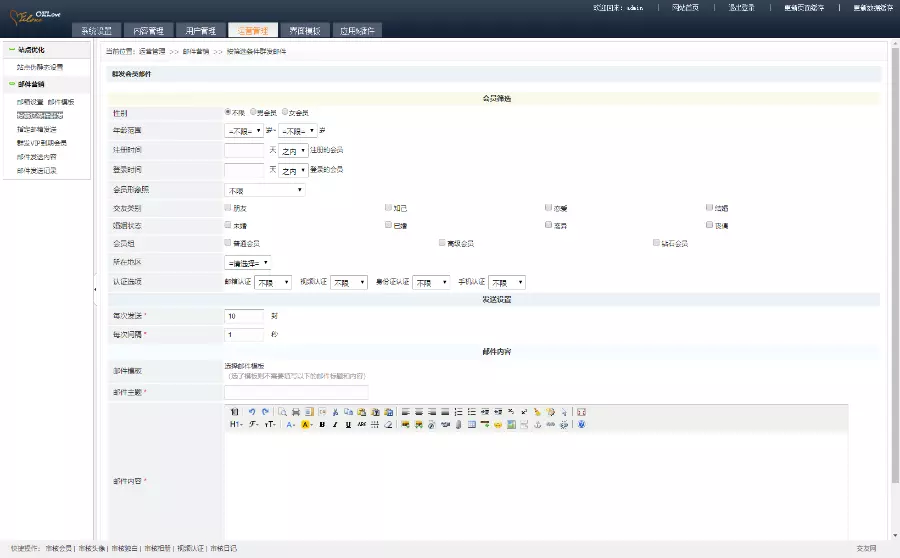Image resolution: width=900 pixels, height=558 pixels.
Task: Click the Print icon in editor toolbar
Action: (x=296, y=412)
